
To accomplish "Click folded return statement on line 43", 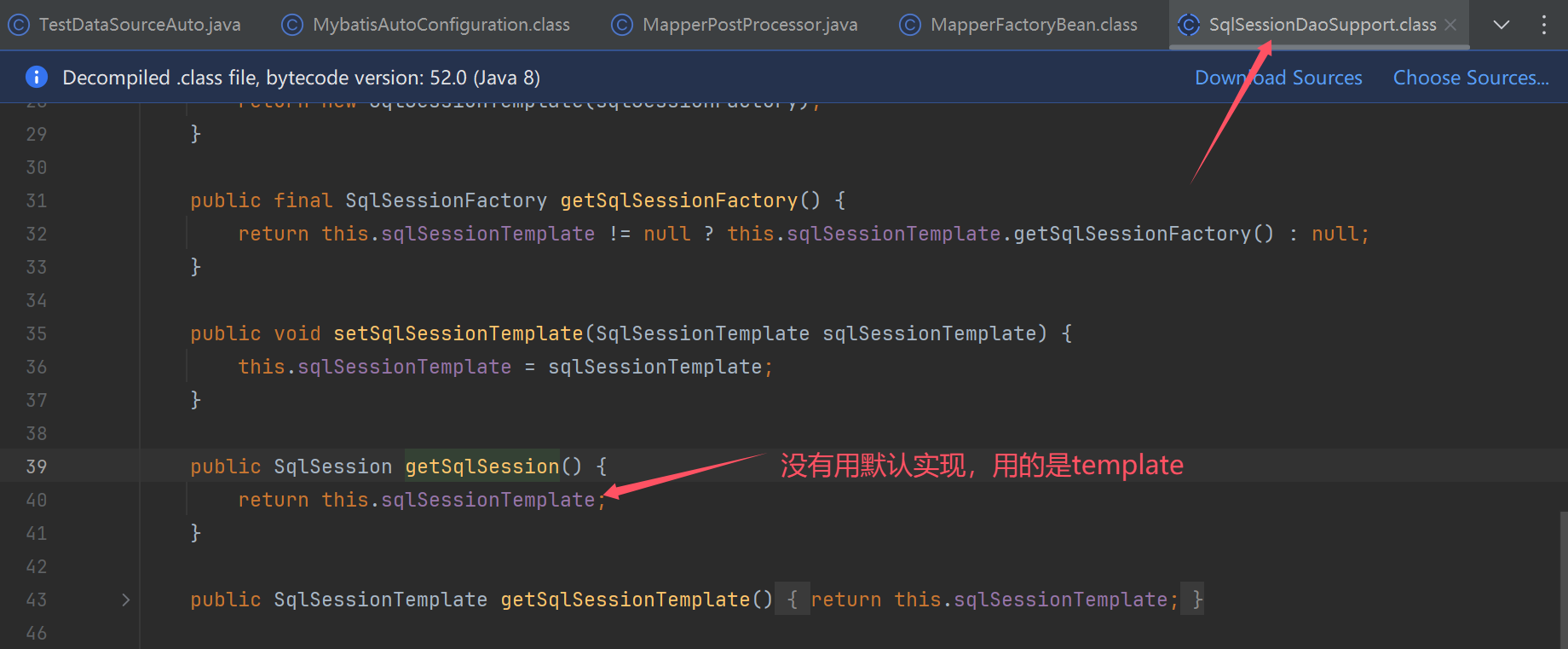I will pos(994,600).
